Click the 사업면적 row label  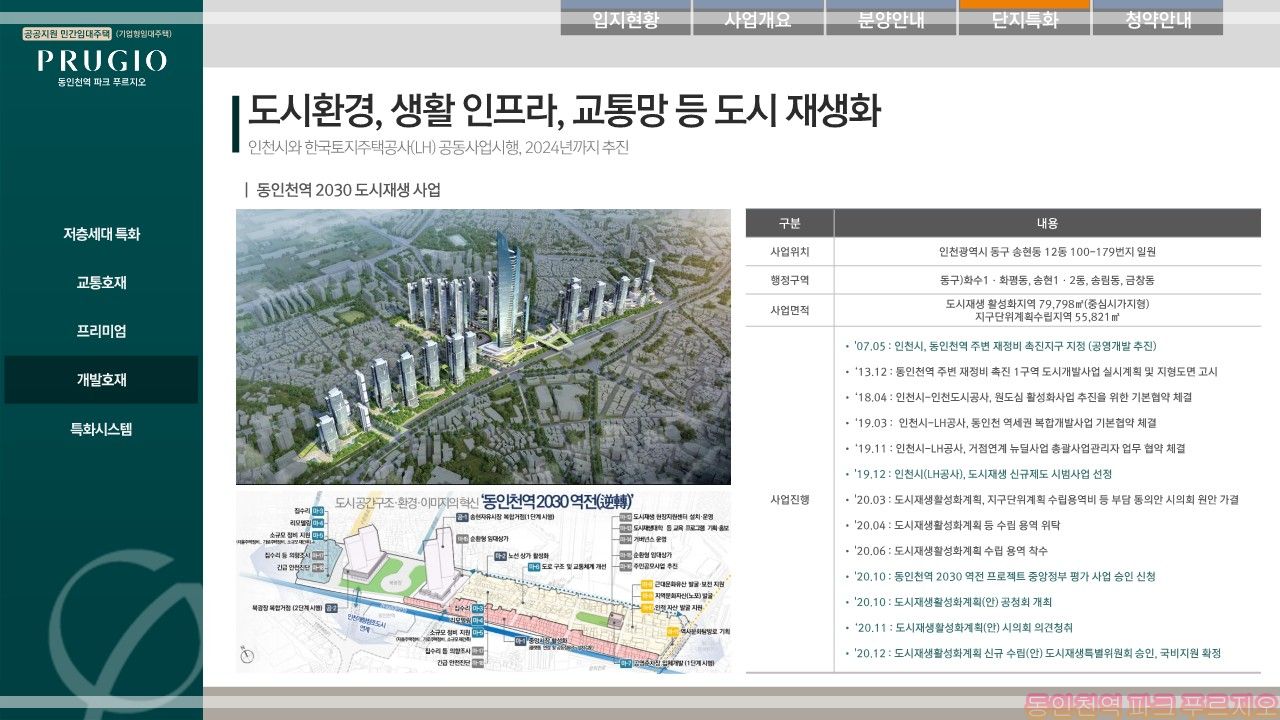click(x=790, y=310)
